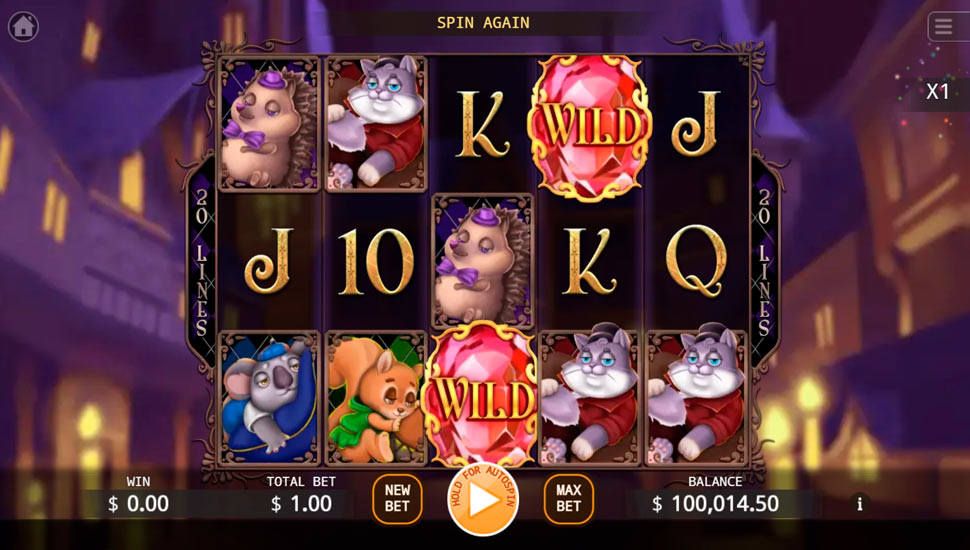Click the home icon
The height and width of the screenshot is (550, 970).
[x=24, y=27]
